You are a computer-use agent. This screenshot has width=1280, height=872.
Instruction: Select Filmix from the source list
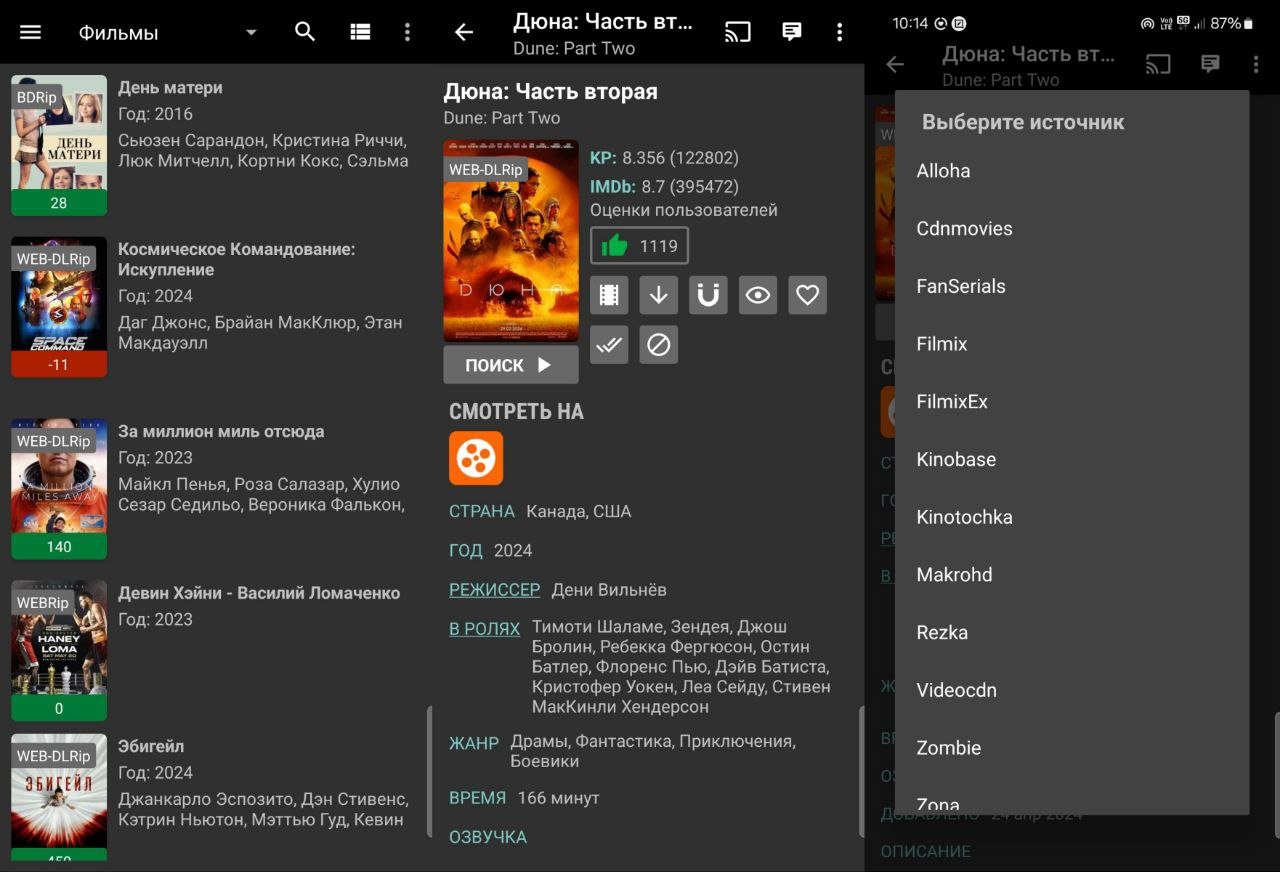pyautogui.click(x=942, y=344)
